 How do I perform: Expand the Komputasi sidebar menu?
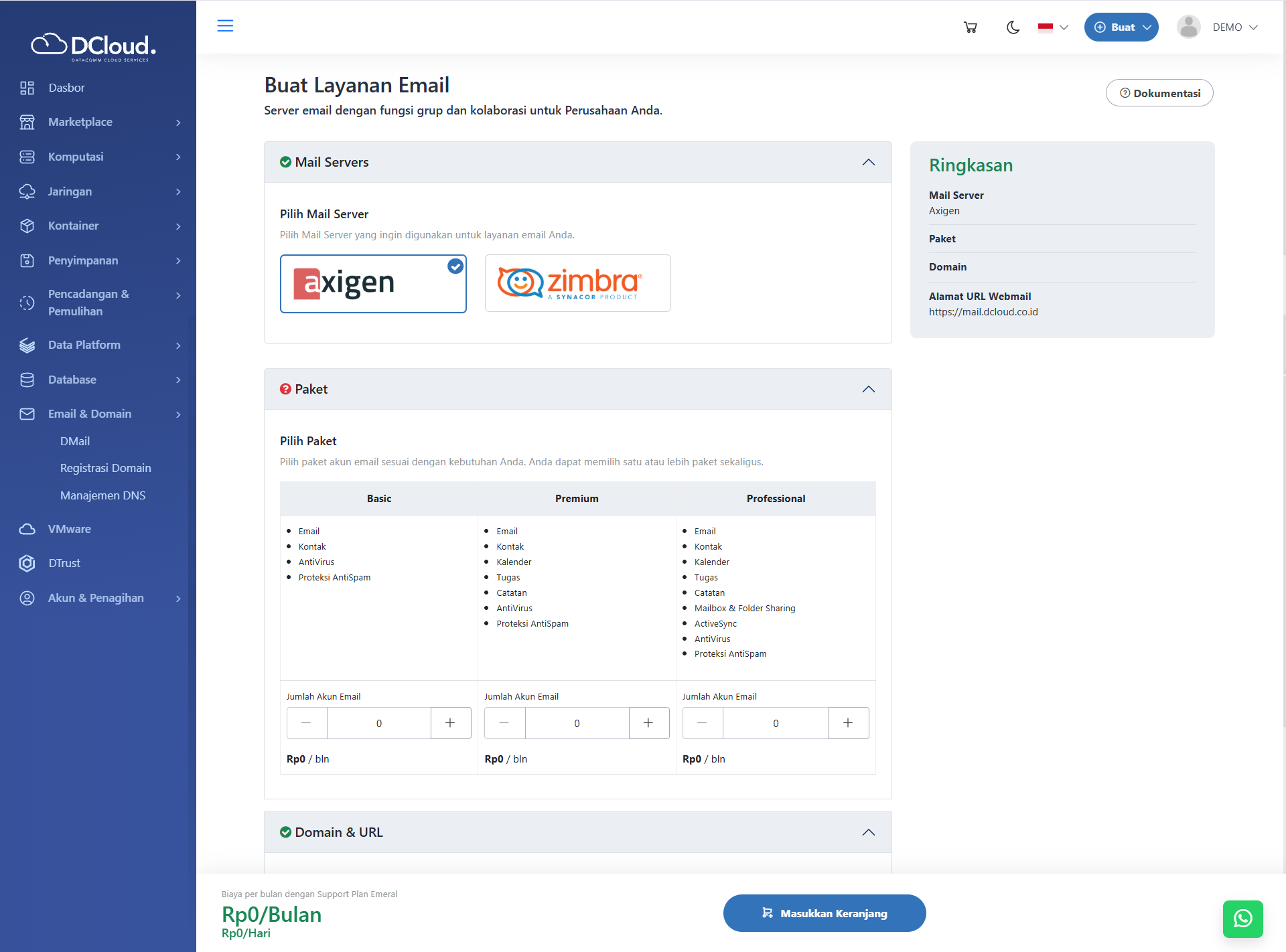point(100,157)
